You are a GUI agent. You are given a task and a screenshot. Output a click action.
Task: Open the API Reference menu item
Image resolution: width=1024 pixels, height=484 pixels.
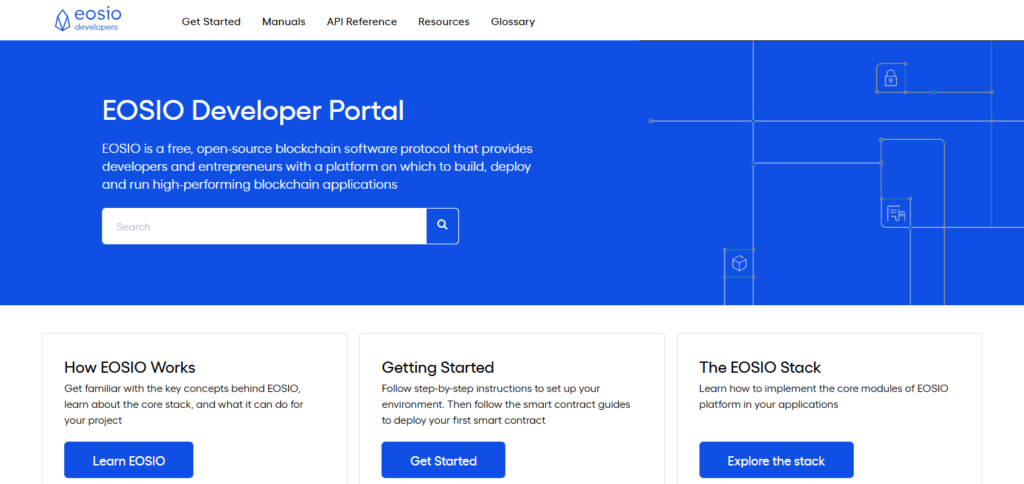tap(362, 22)
